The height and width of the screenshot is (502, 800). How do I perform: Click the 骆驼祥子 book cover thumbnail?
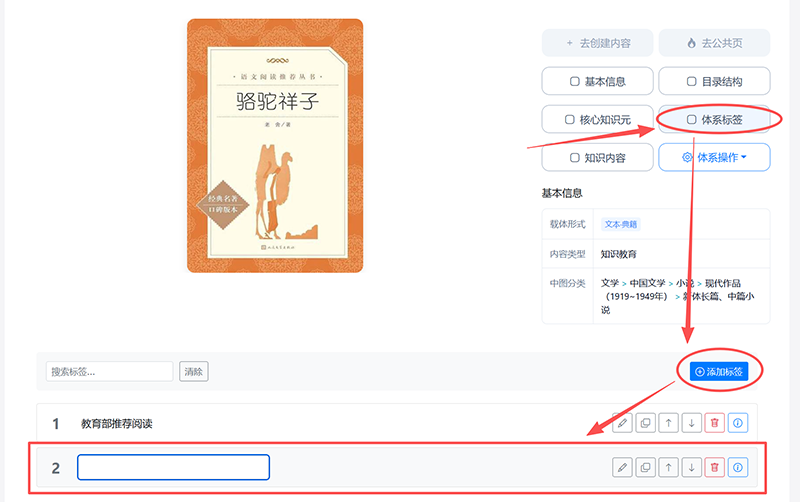275,146
